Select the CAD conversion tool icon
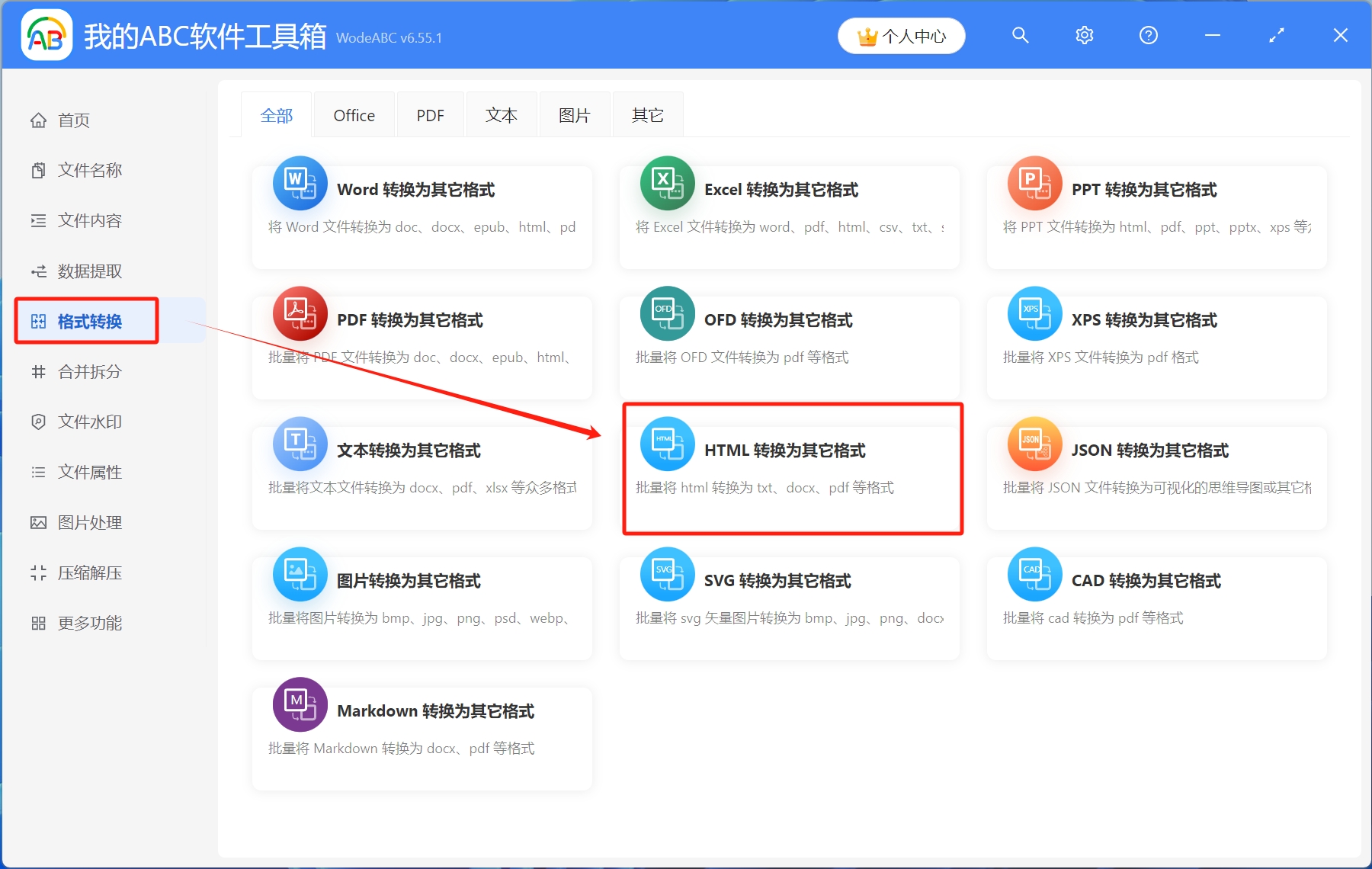 tap(1034, 574)
